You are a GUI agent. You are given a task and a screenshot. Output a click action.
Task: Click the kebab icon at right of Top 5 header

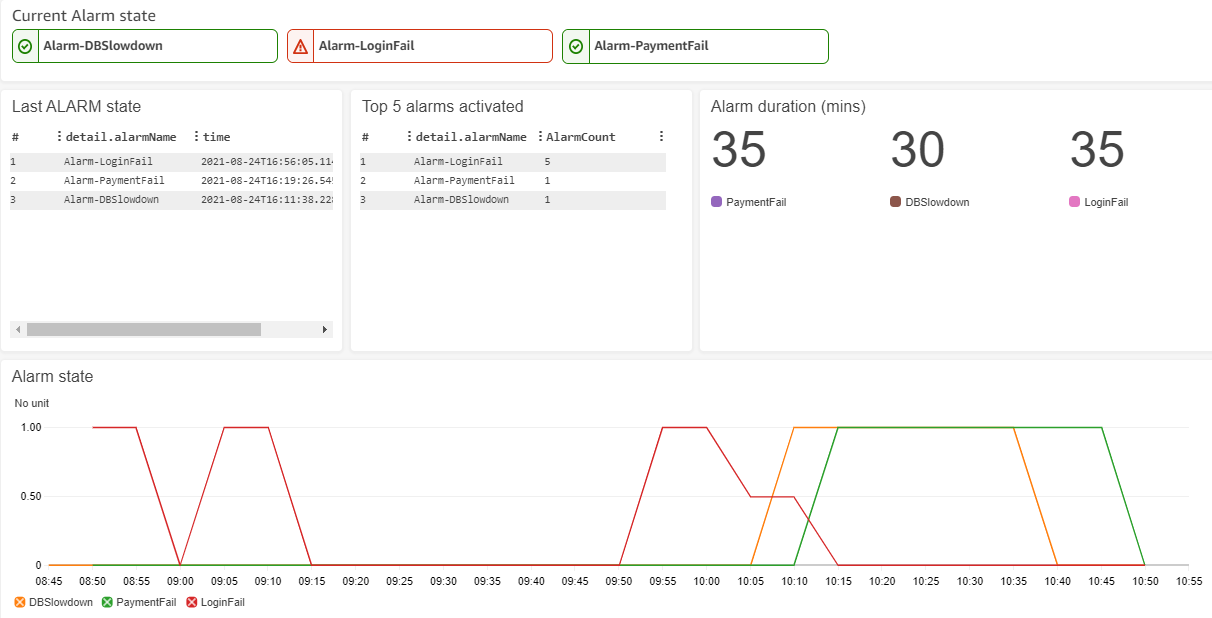pyautogui.click(x=661, y=136)
